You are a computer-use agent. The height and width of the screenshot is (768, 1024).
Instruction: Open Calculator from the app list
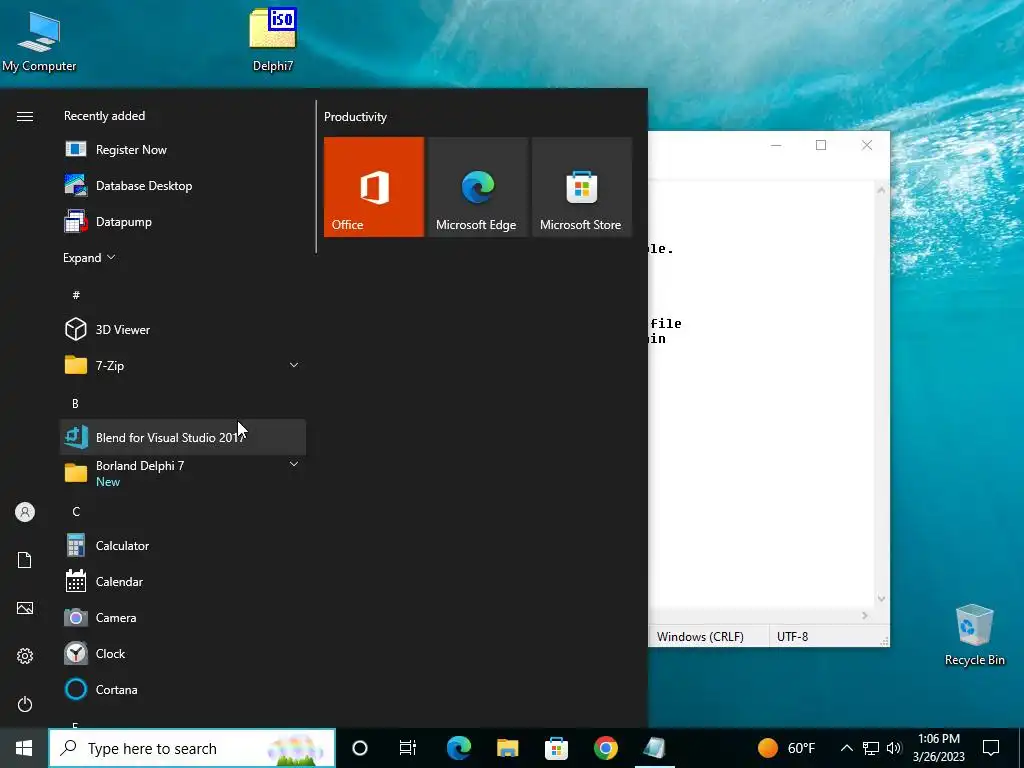[182, 545]
